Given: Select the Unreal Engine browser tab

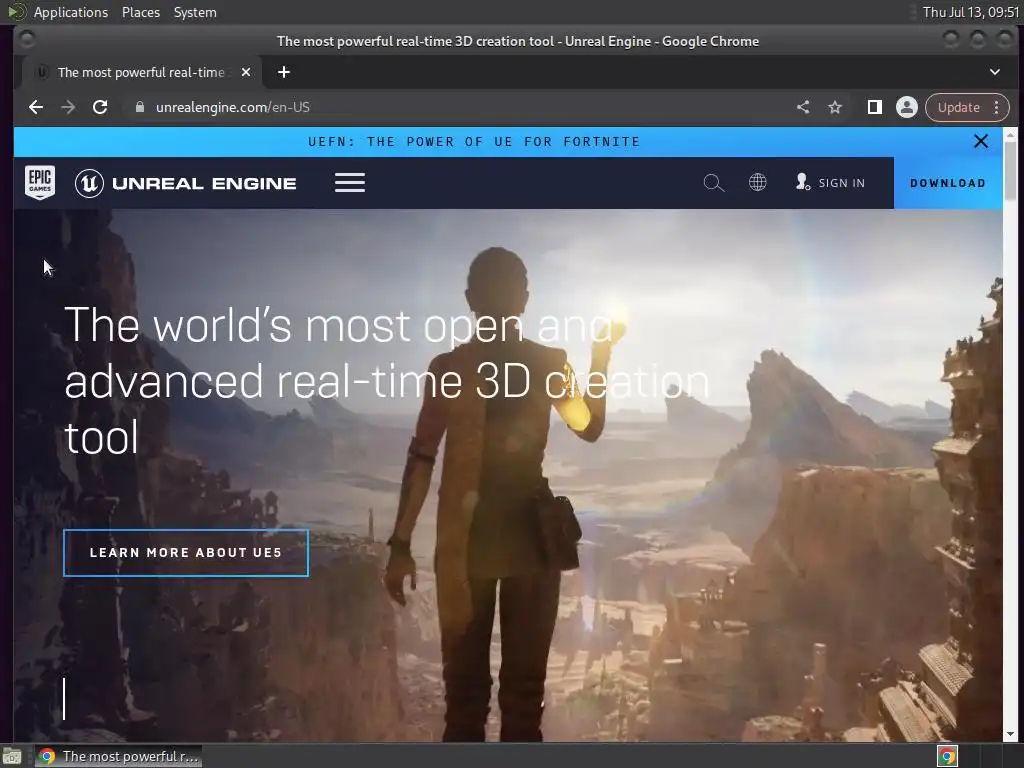Looking at the screenshot, I should click(x=142, y=72).
